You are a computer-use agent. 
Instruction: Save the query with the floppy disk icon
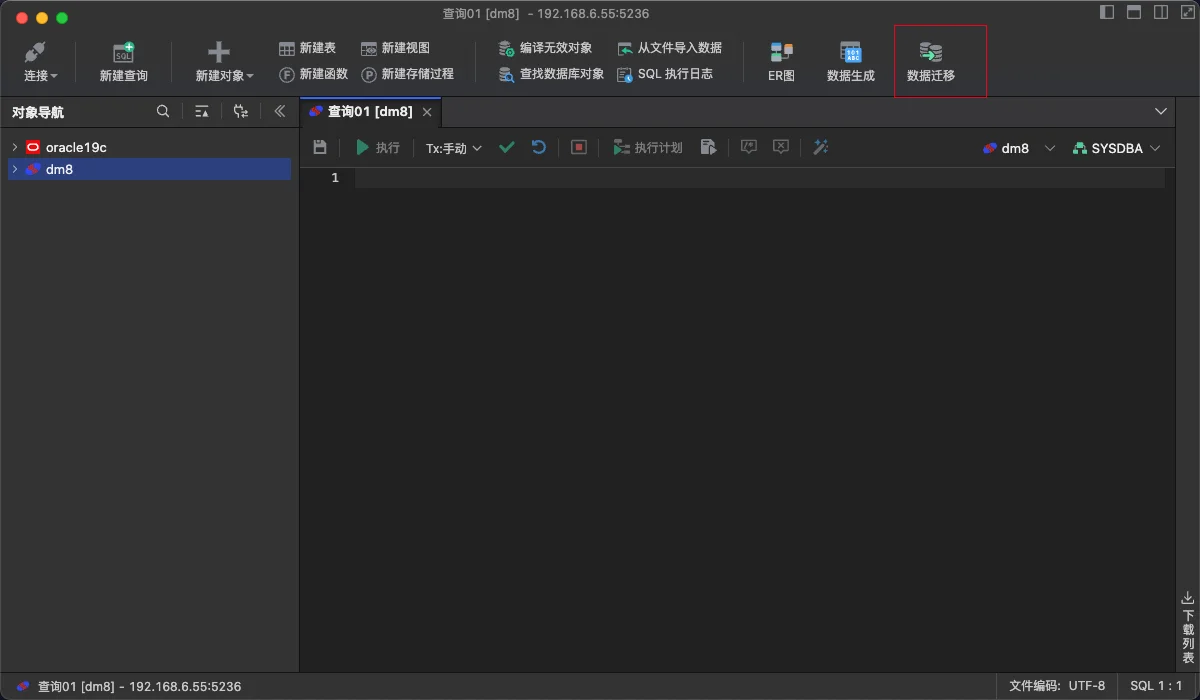pyautogui.click(x=320, y=147)
